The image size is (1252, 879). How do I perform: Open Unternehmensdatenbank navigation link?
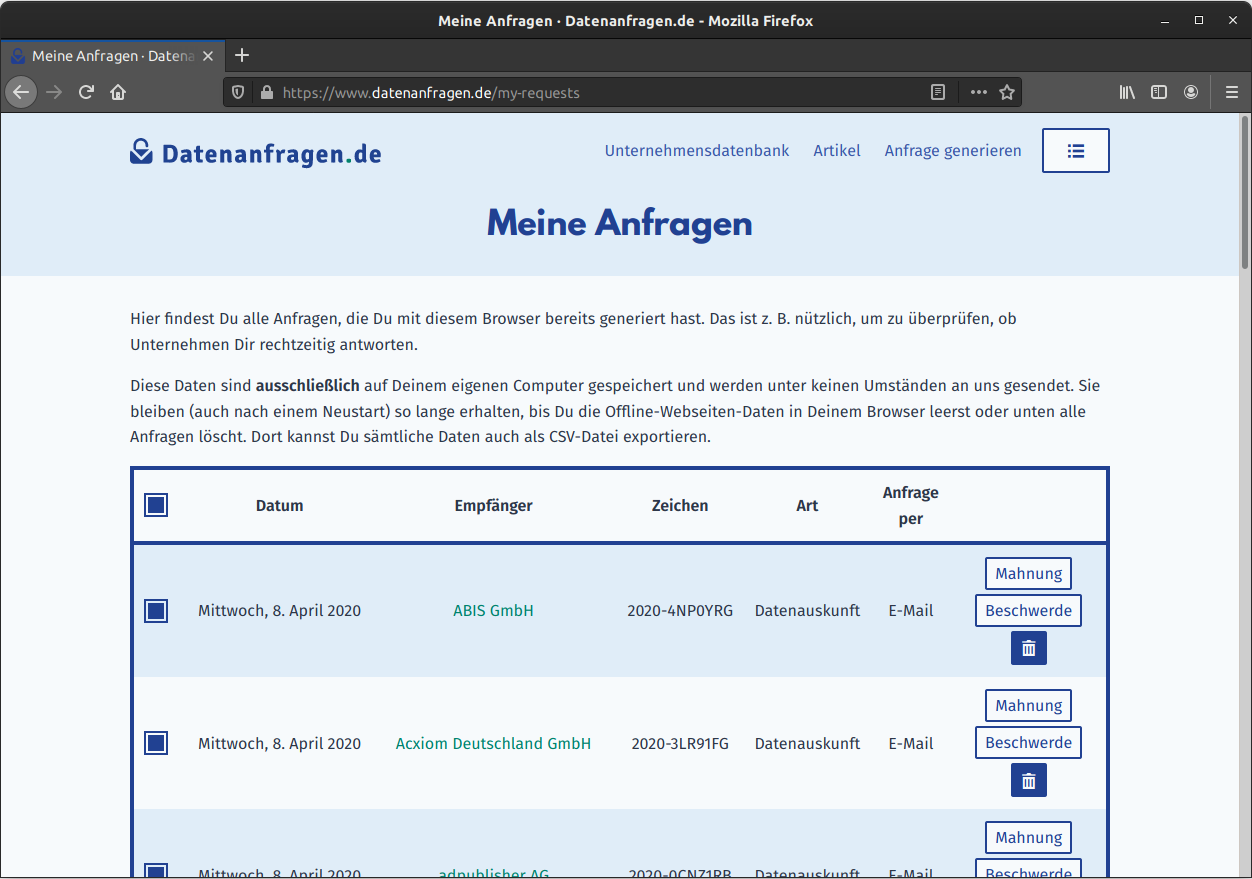pyautogui.click(x=697, y=151)
